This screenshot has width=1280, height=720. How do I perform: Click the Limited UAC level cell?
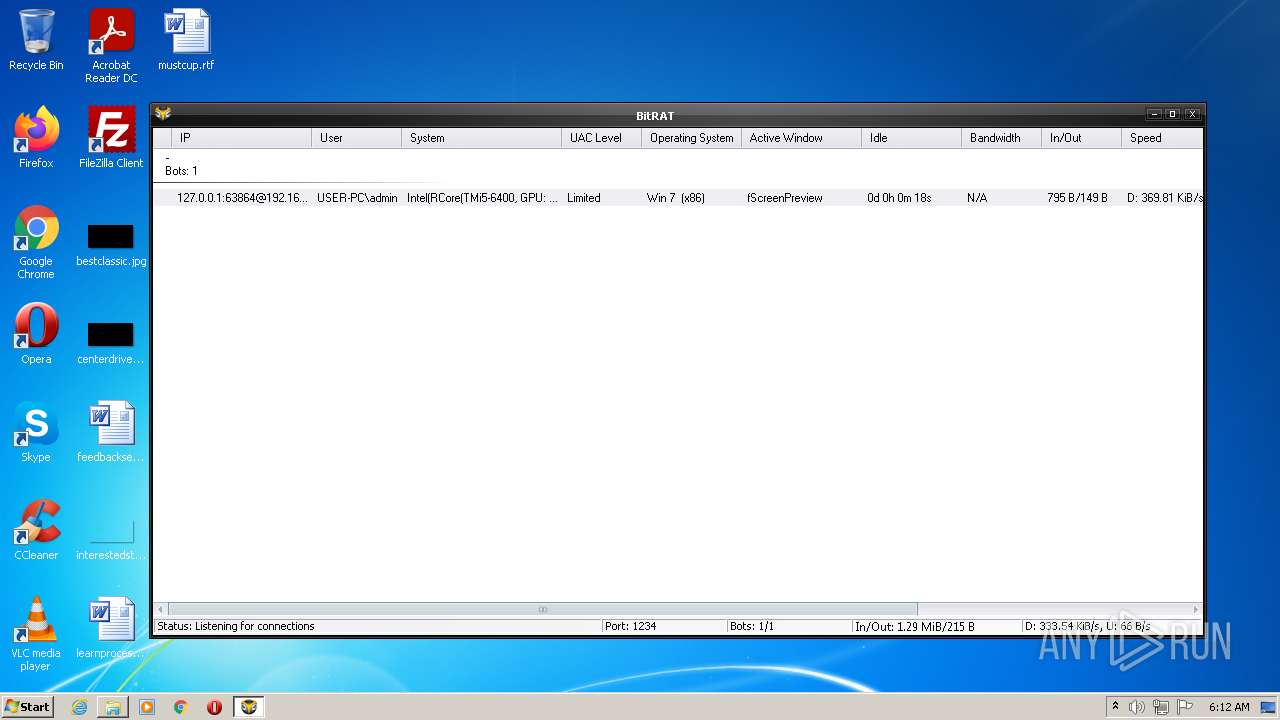(584, 198)
